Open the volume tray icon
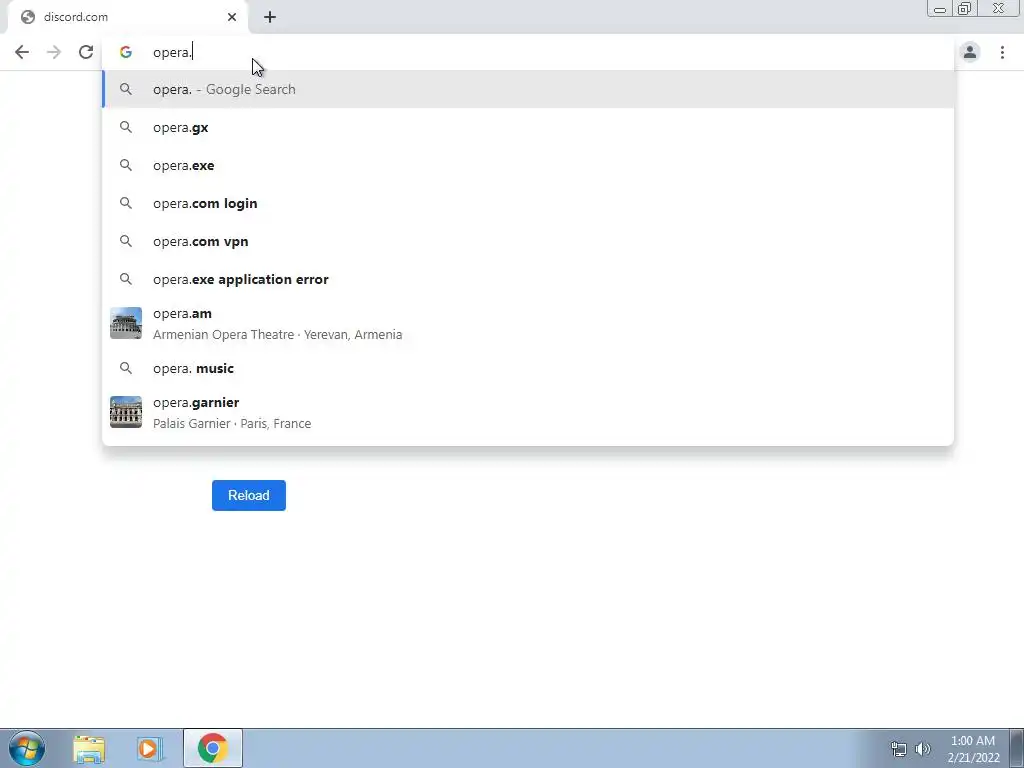This screenshot has height=768, width=1024. click(923, 749)
